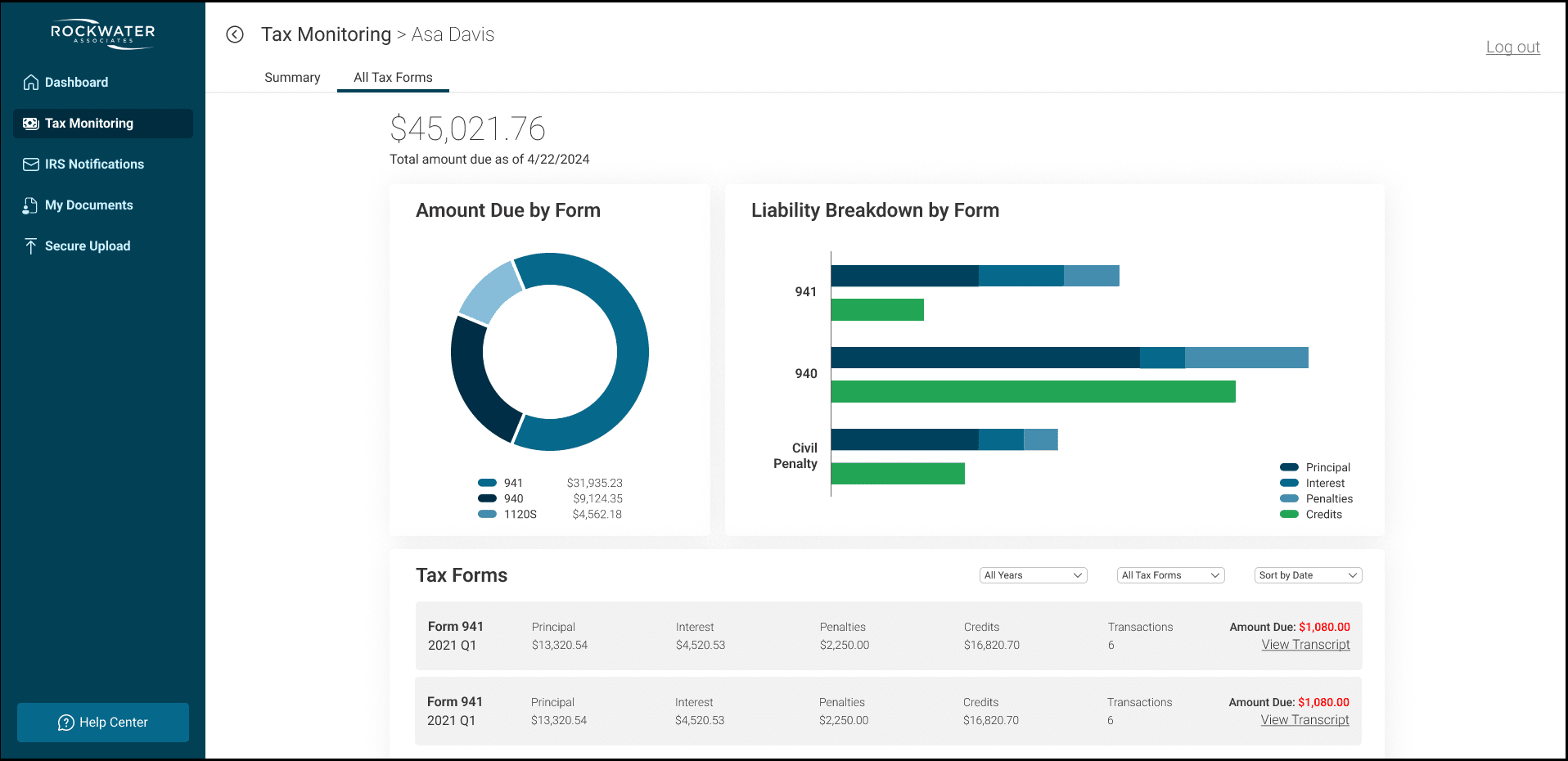This screenshot has height=761, width=1568.
Task: Click the green Credits legend swatch
Action: [x=1289, y=515]
